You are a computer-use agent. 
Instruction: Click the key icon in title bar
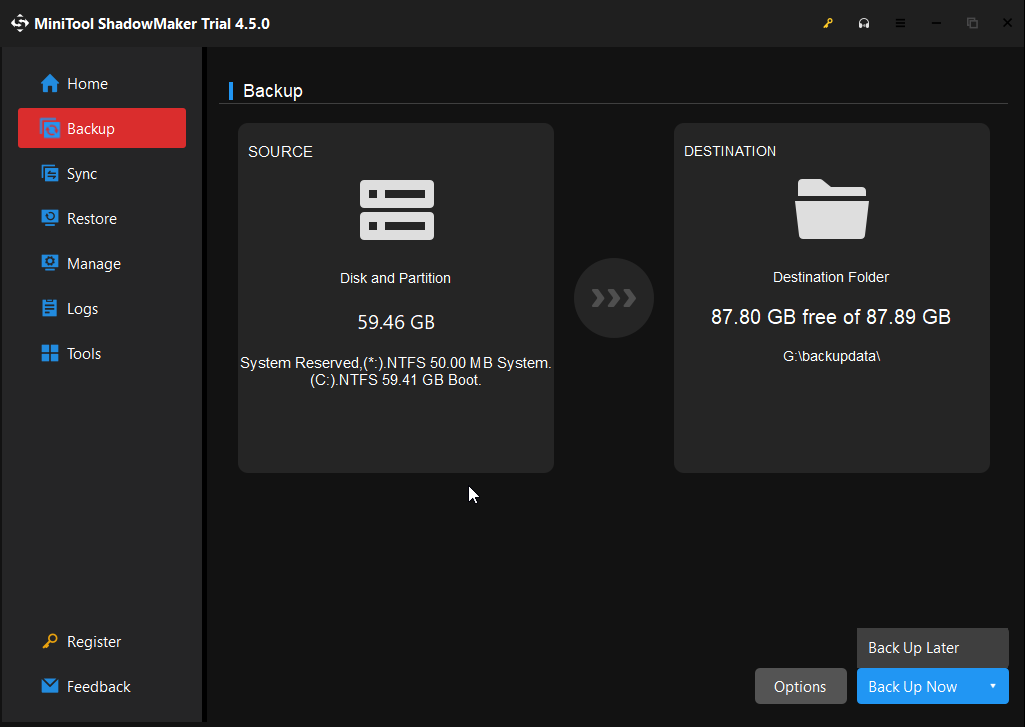[x=828, y=24]
